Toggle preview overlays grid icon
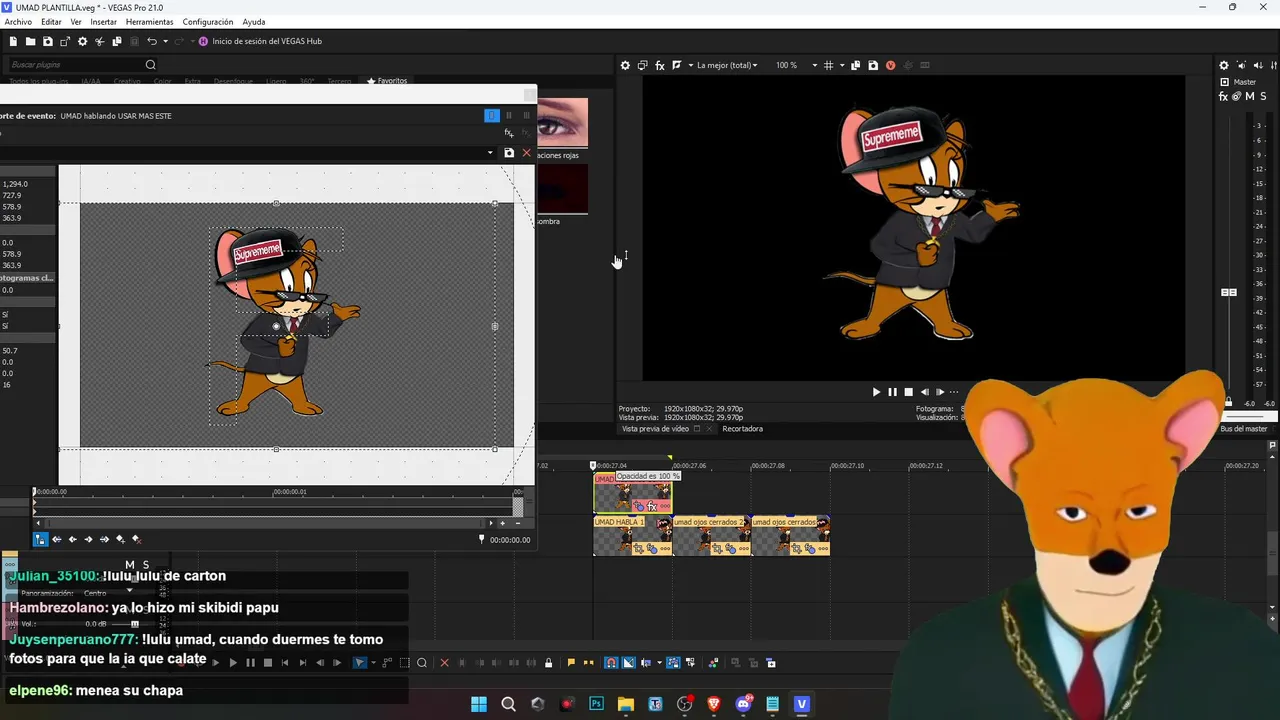Screen dimensions: 1280x720 pyautogui.click(x=828, y=65)
